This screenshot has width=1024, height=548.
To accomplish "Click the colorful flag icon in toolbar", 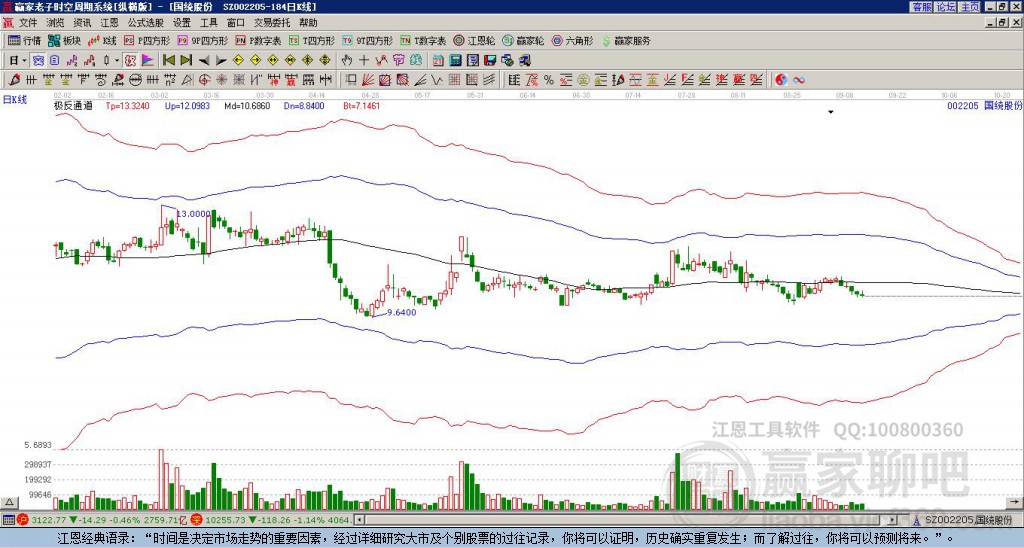I will [x=148, y=61].
